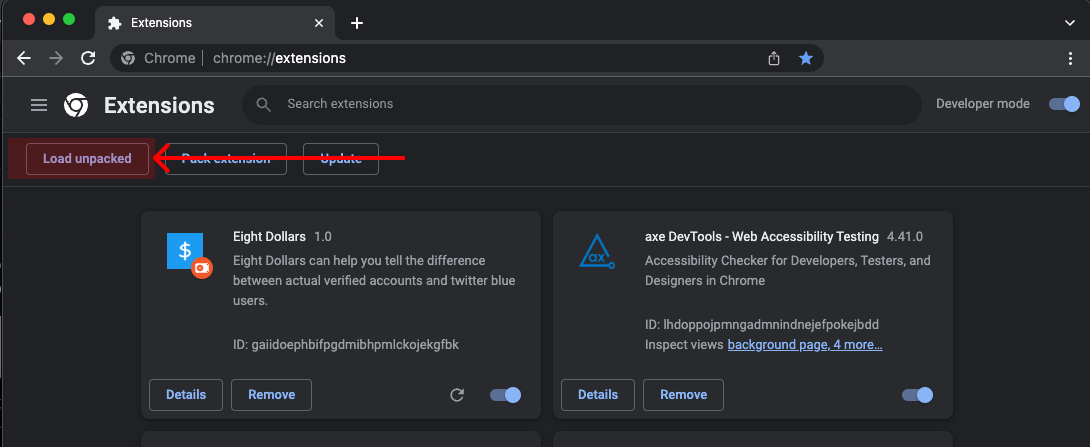Select the Extensions browser tab

click(x=215, y=23)
